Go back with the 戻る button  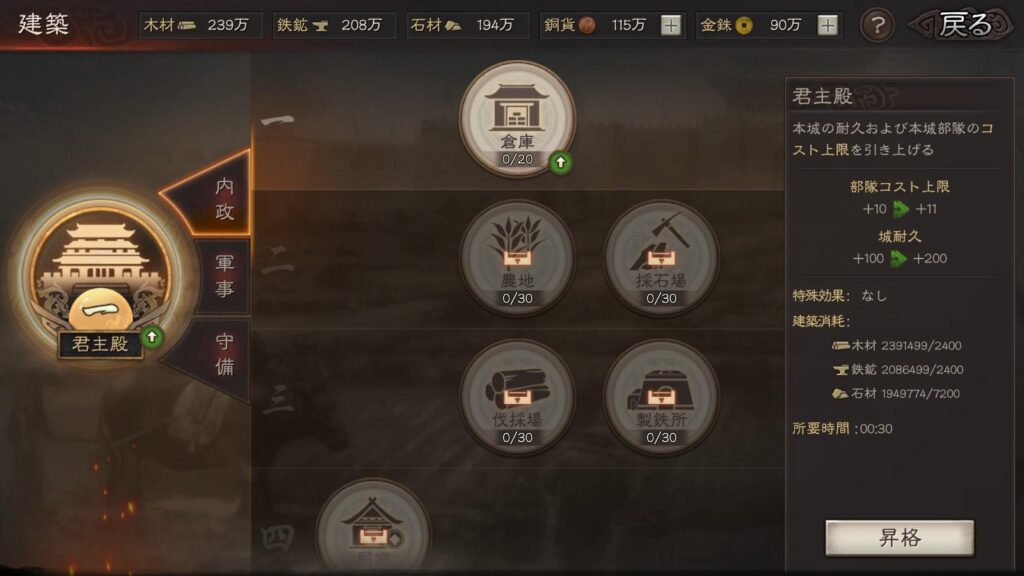pyautogui.click(x=961, y=25)
